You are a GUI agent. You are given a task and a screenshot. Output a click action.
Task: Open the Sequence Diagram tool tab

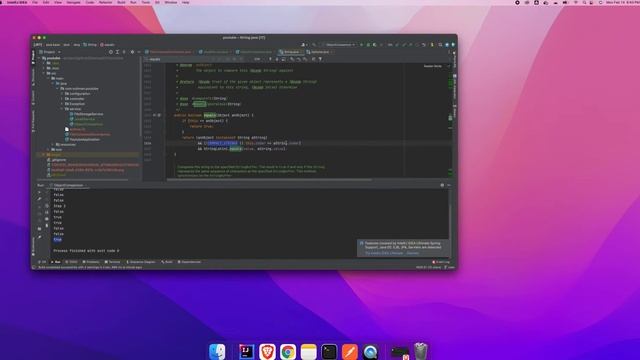point(141,262)
